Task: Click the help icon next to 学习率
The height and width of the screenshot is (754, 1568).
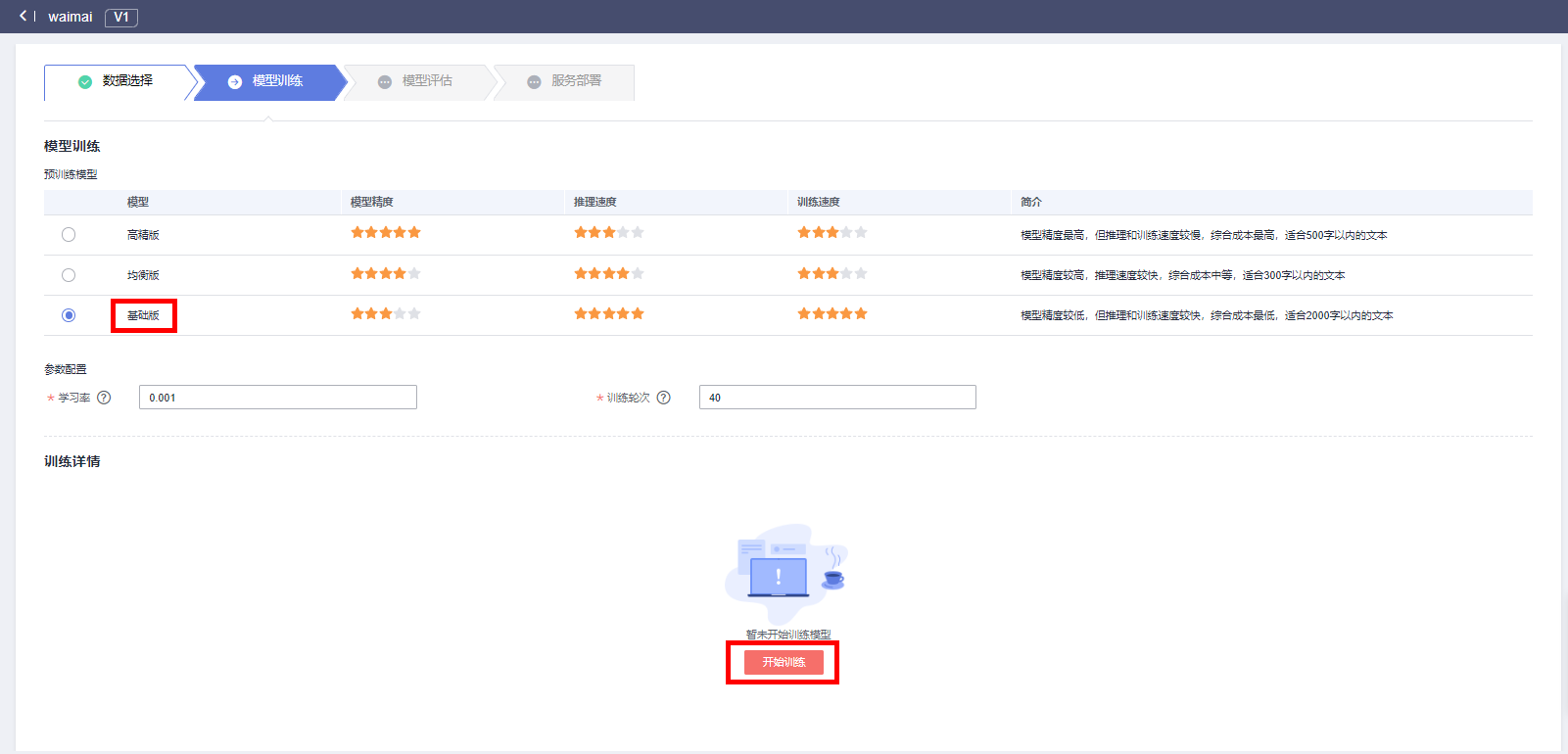Action: pyautogui.click(x=104, y=398)
